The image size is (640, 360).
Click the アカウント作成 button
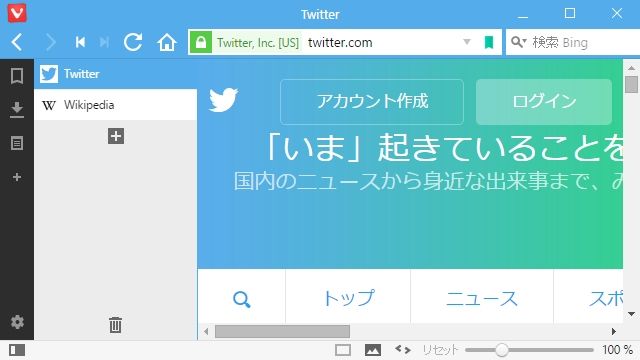(372, 102)
